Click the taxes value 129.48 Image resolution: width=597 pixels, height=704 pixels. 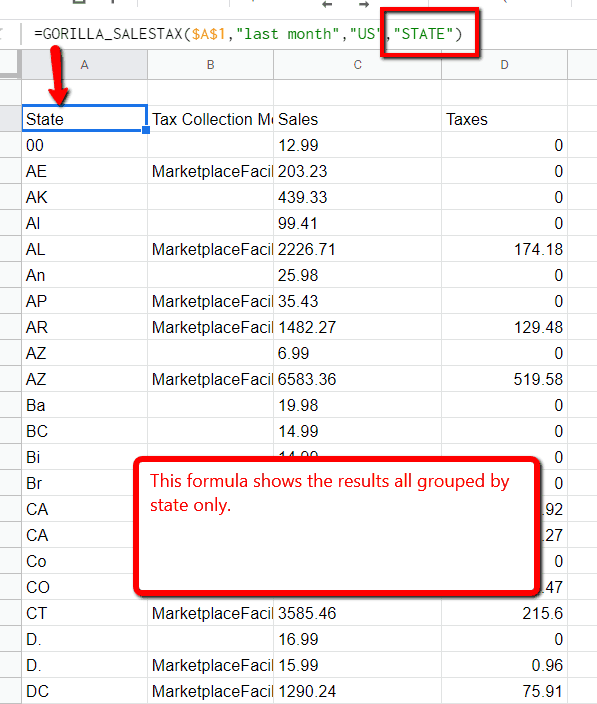coord(505,327)
